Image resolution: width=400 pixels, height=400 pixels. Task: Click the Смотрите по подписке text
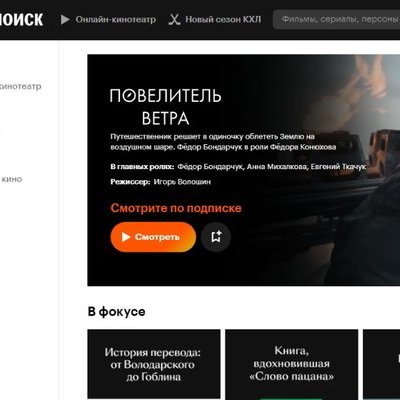(176, 208)
